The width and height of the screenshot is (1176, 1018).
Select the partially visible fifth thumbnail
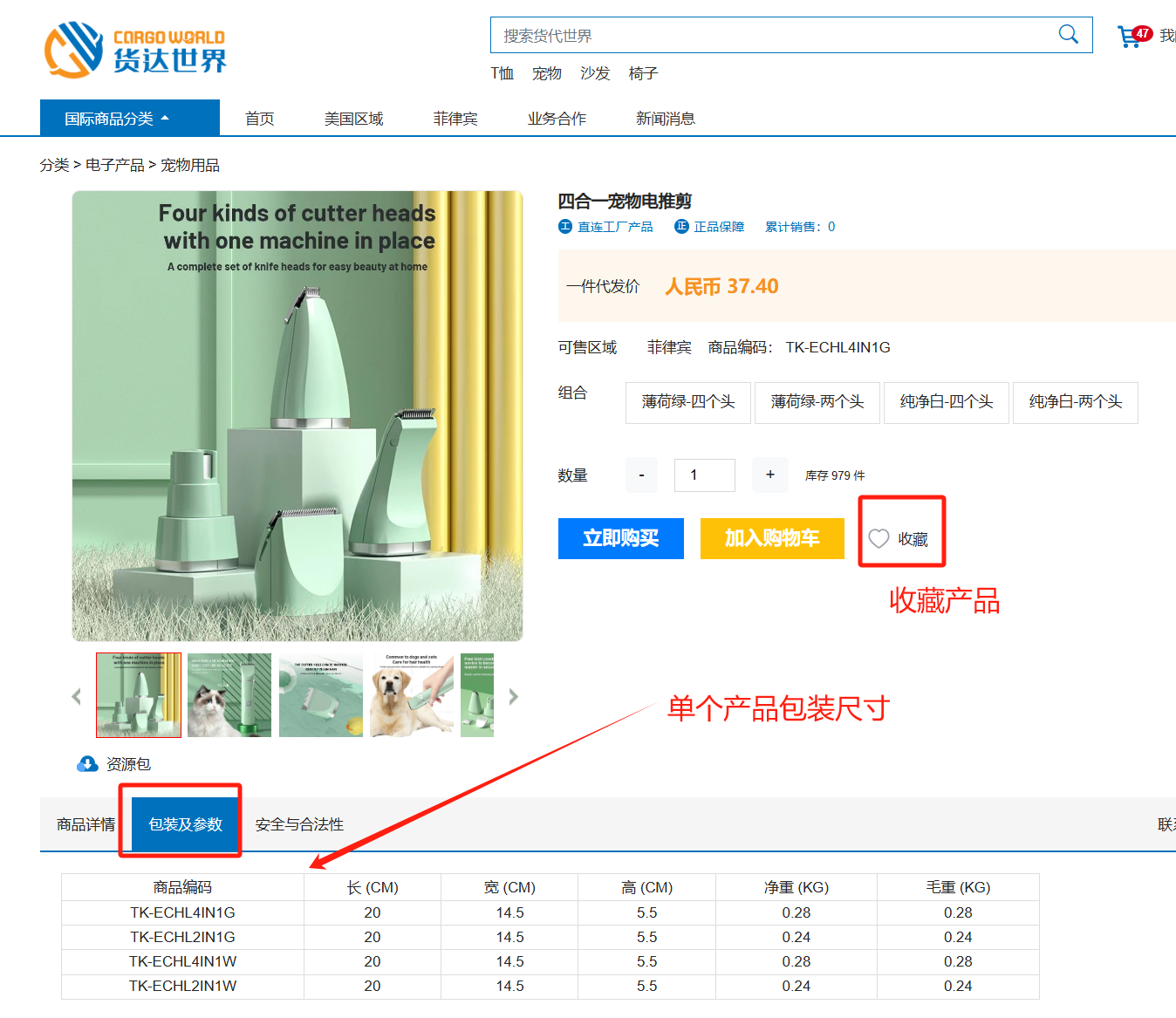tap(477, 695)
